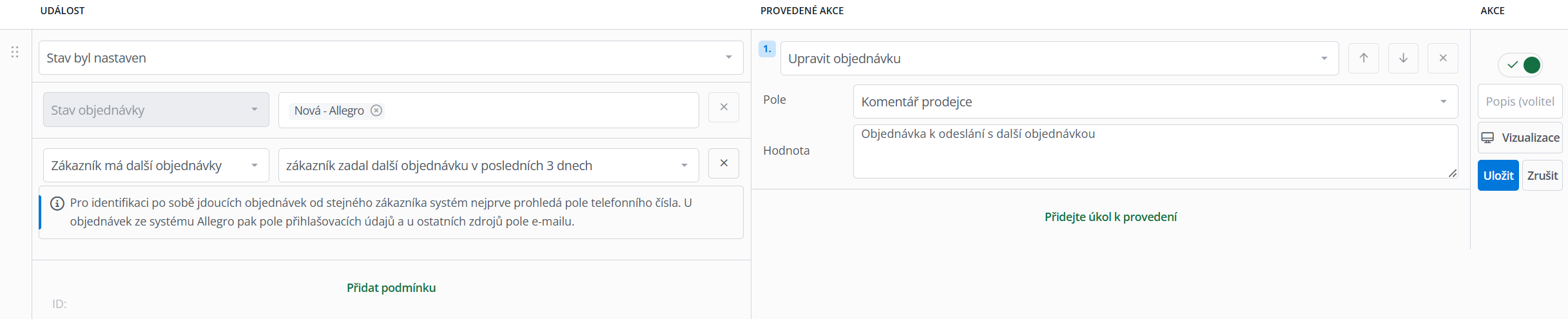Screen dimensions: 1568x319
Task: Click the Hodnota text area
Action: (x=1155, y=151)
